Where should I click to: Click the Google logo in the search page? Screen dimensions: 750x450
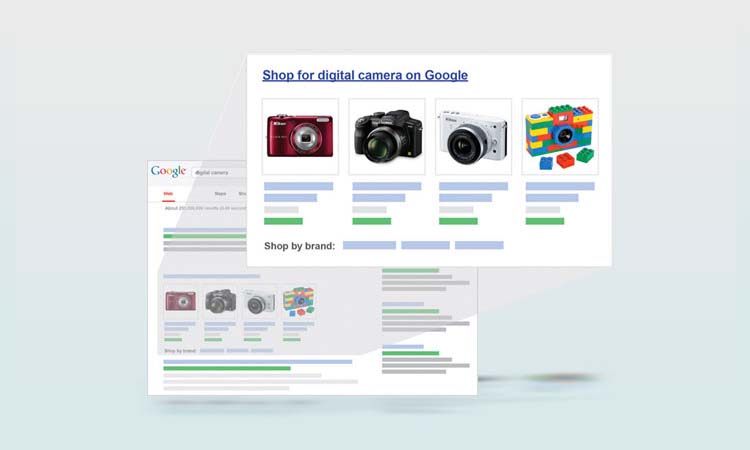point(168,171)
